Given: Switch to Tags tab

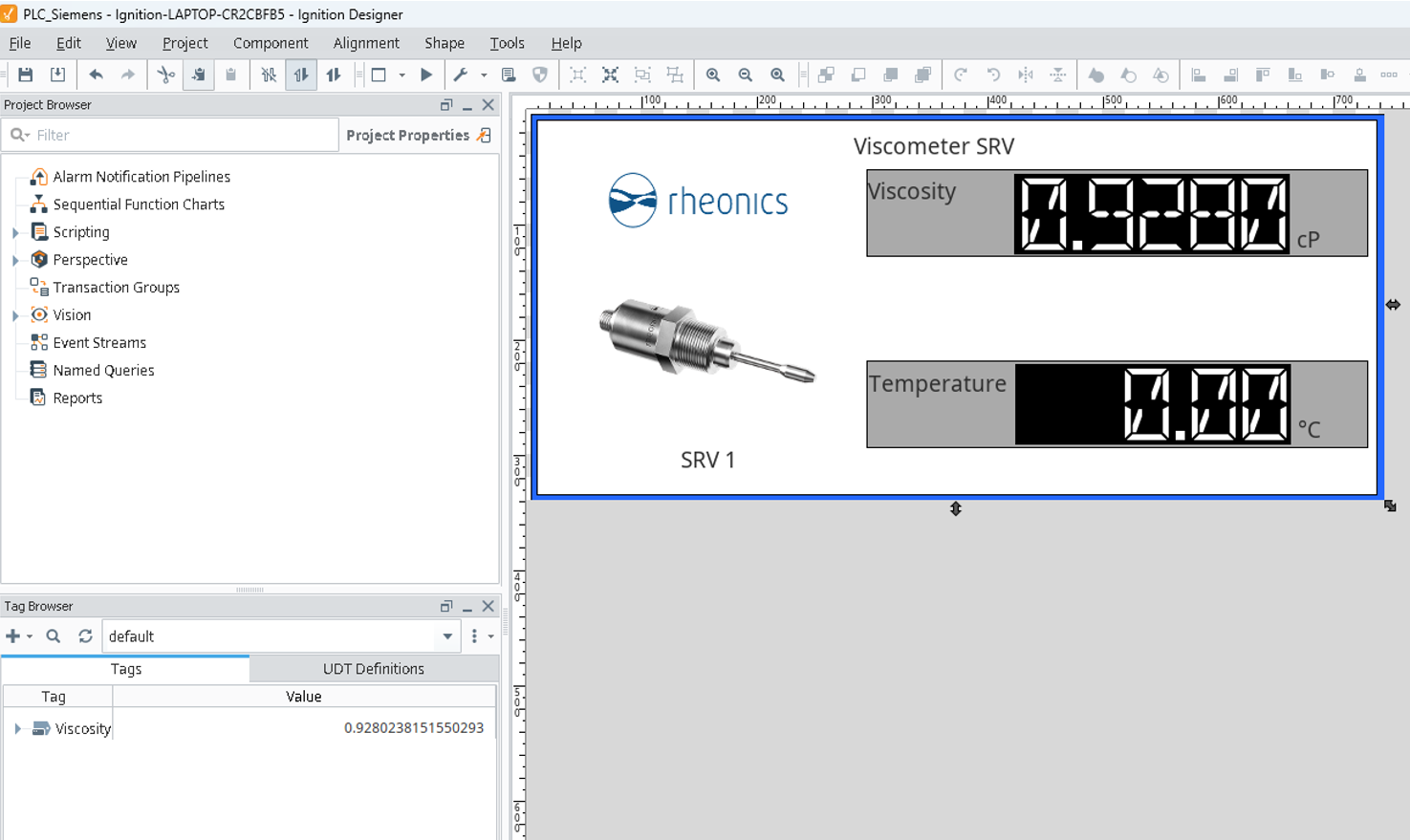Looking at the screenshot, I should 126,669.
